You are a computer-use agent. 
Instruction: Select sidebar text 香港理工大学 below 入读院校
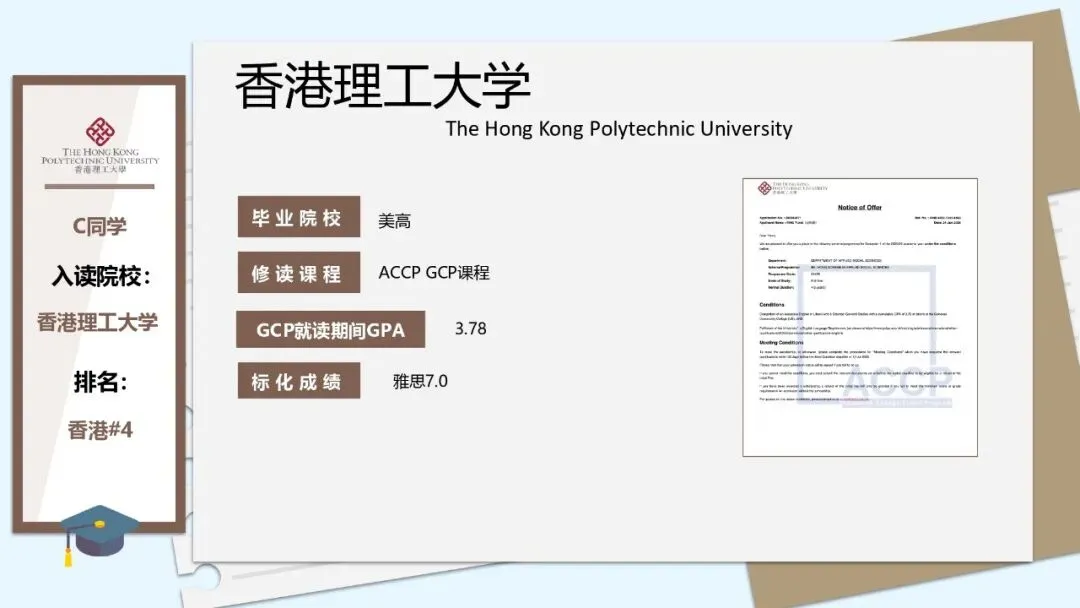pyautogui.click(x=98, y=322)
